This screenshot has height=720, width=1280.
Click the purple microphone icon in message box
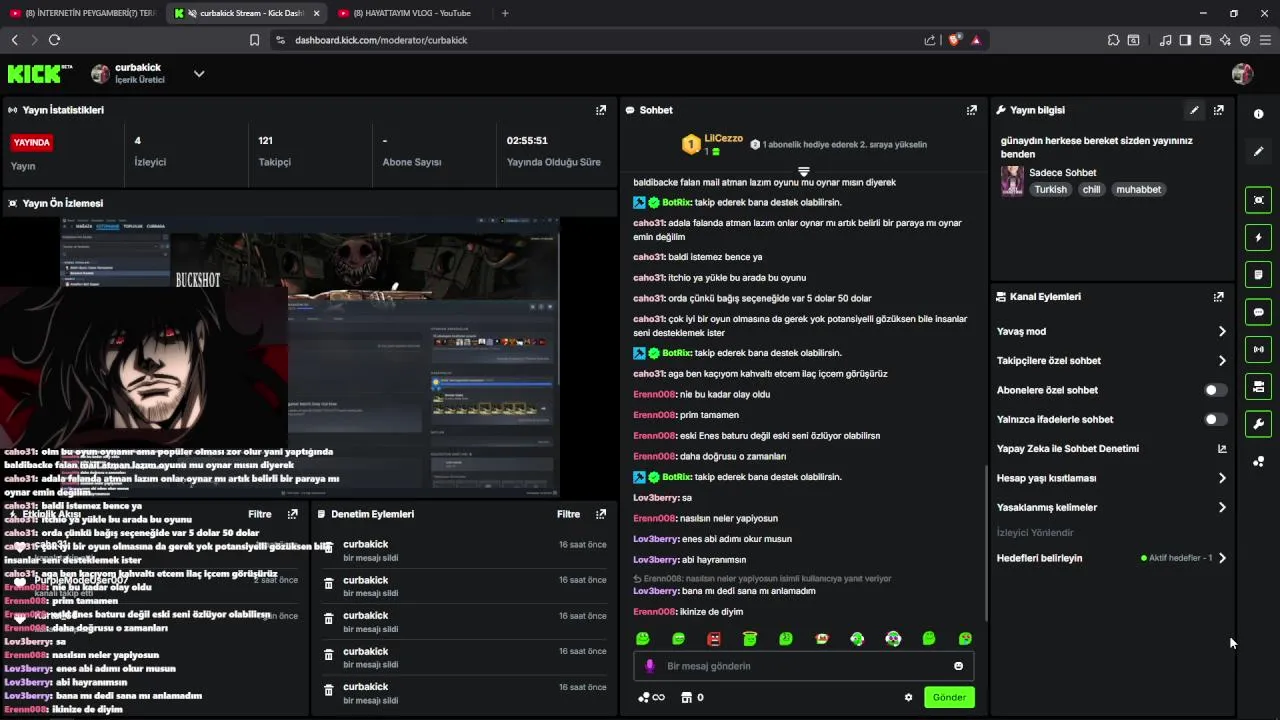click(649, 666)
